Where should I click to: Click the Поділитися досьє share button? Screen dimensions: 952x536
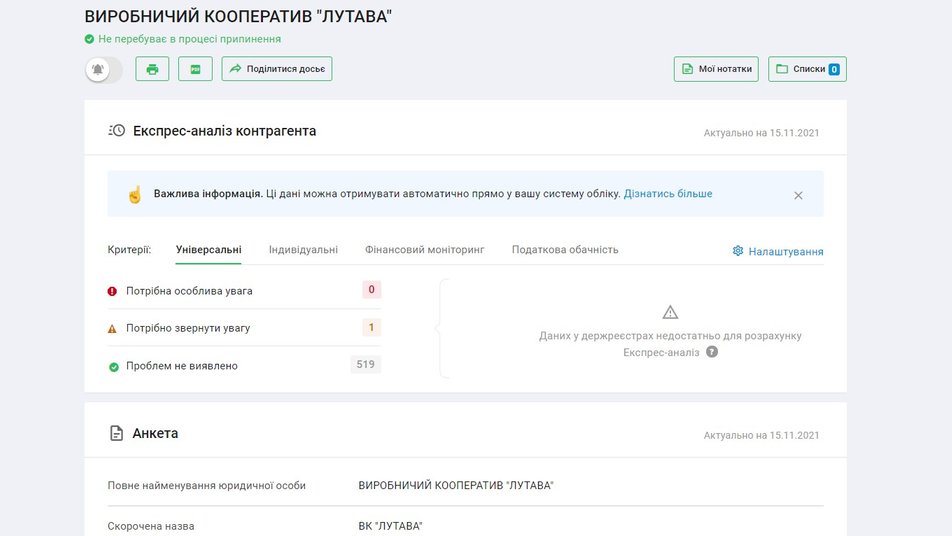point(276,69)
